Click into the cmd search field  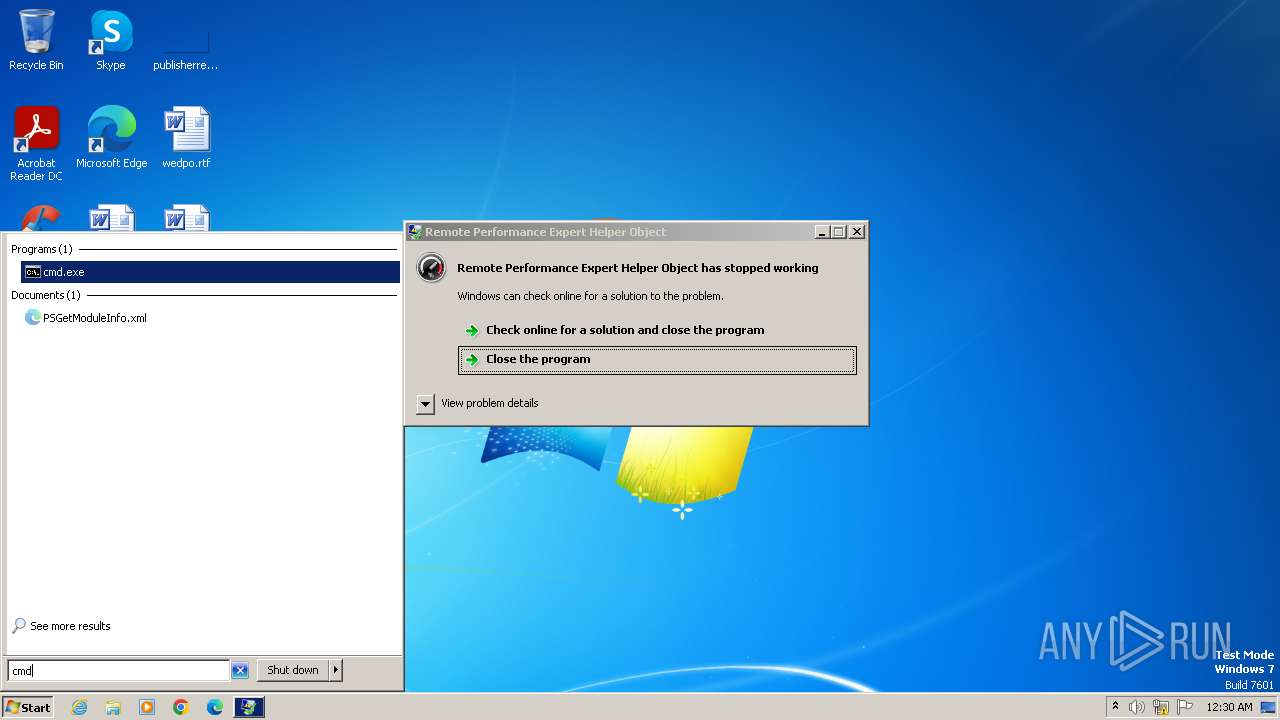(x=118, y=671)
